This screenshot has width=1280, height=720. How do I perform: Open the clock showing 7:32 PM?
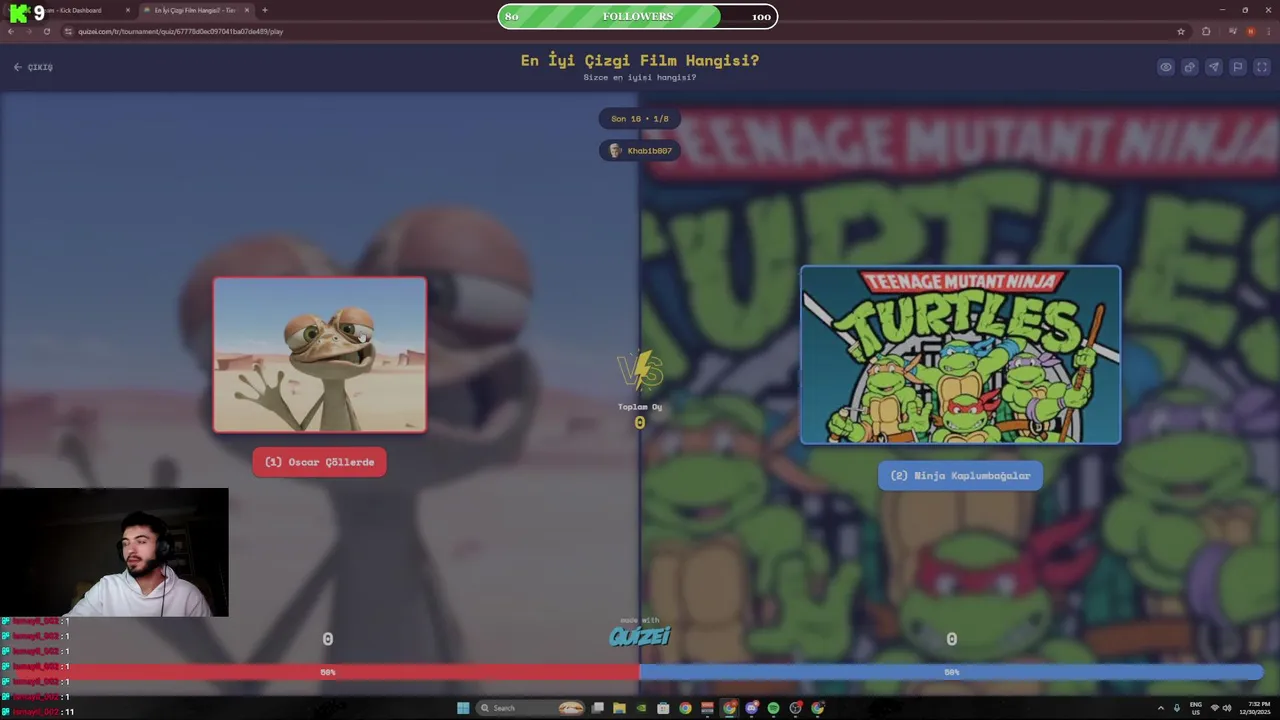(1255, 708)
